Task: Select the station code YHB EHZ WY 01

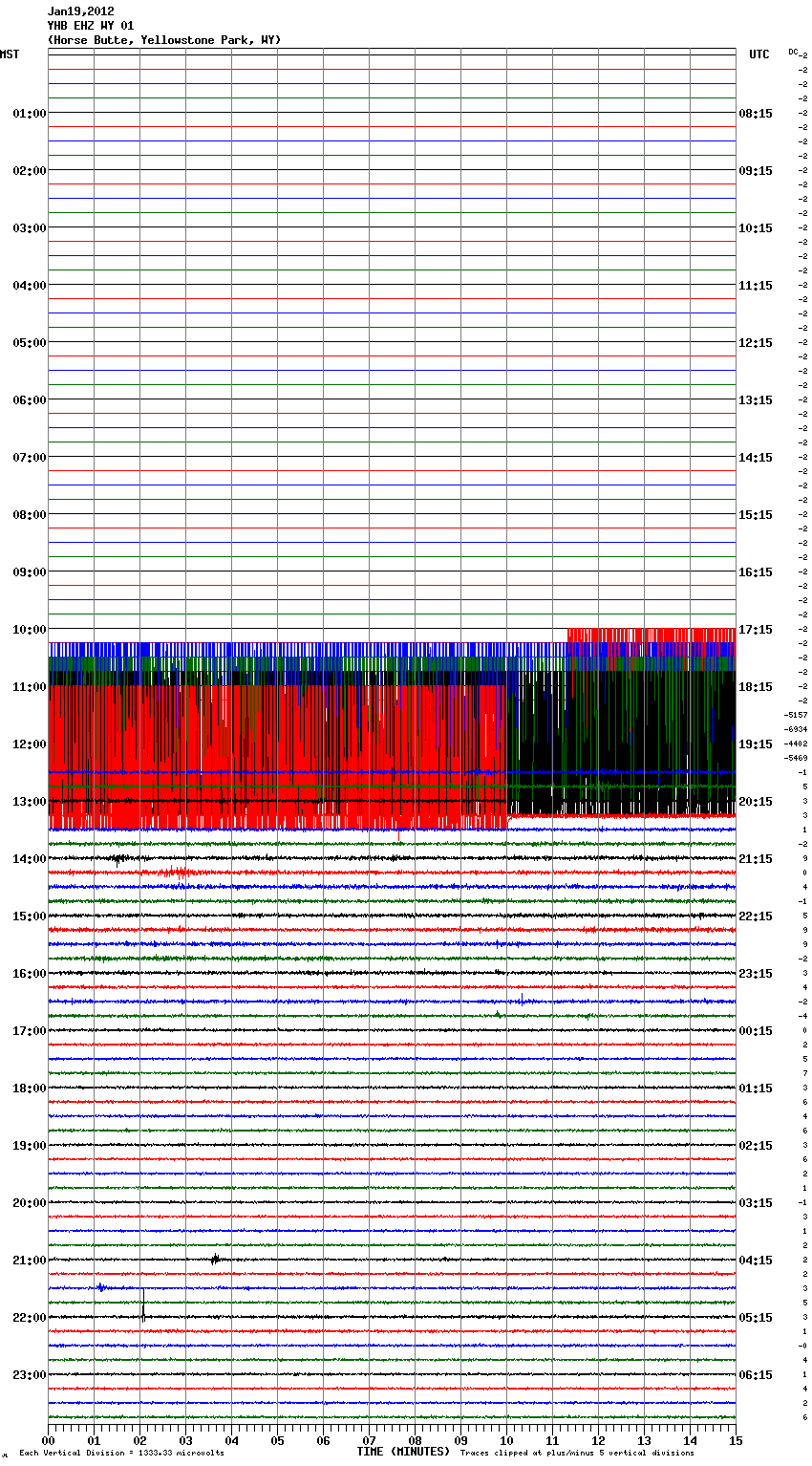Action: tap(91, 26)
